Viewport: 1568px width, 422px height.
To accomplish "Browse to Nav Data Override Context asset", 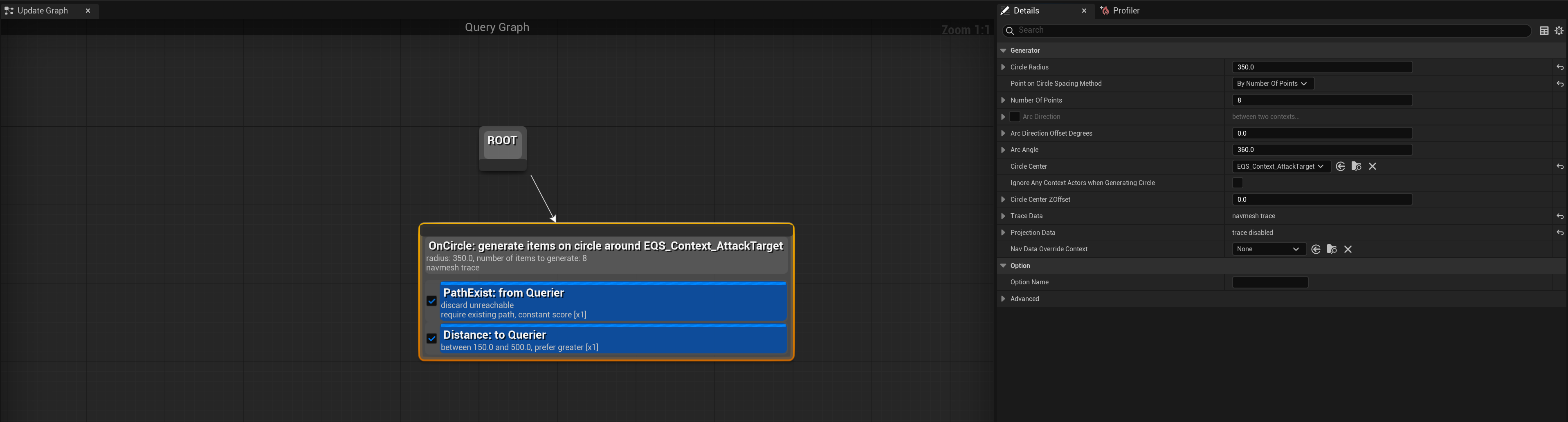I will (1332, 249).
